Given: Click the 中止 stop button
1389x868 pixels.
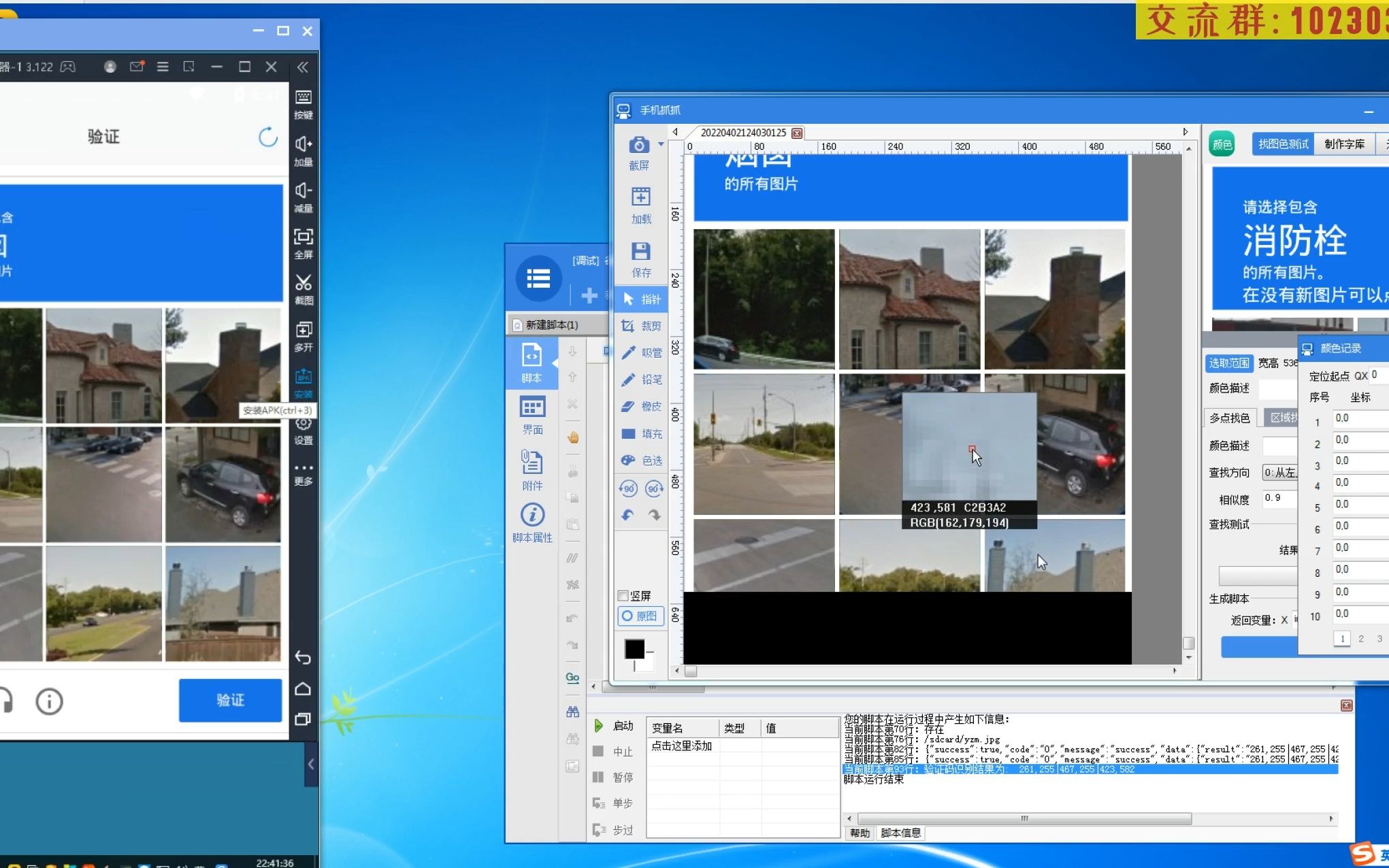Looking at the screenshot, I should pos(615,752).
